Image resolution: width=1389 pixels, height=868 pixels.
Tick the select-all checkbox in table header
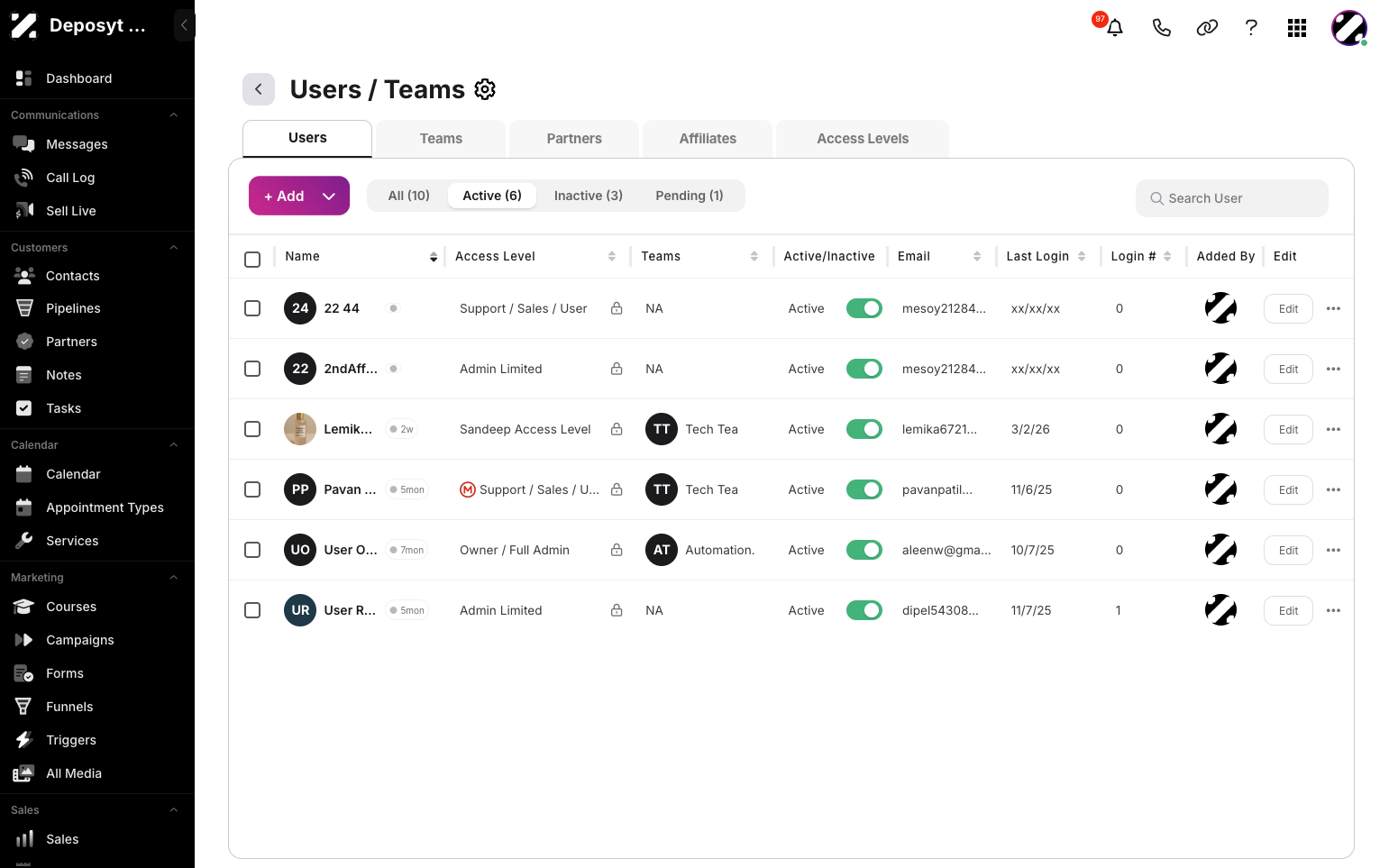point(252,260)
